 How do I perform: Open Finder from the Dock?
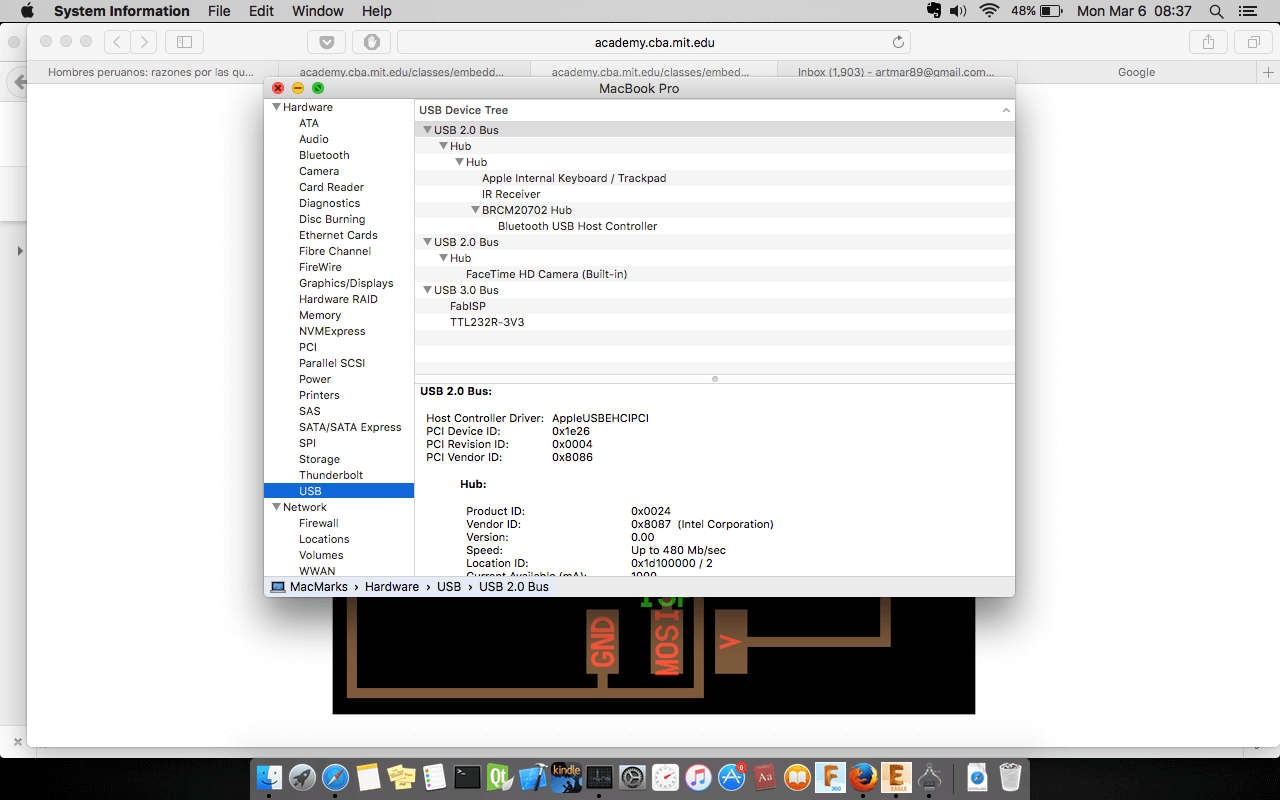tap(269, 778)
